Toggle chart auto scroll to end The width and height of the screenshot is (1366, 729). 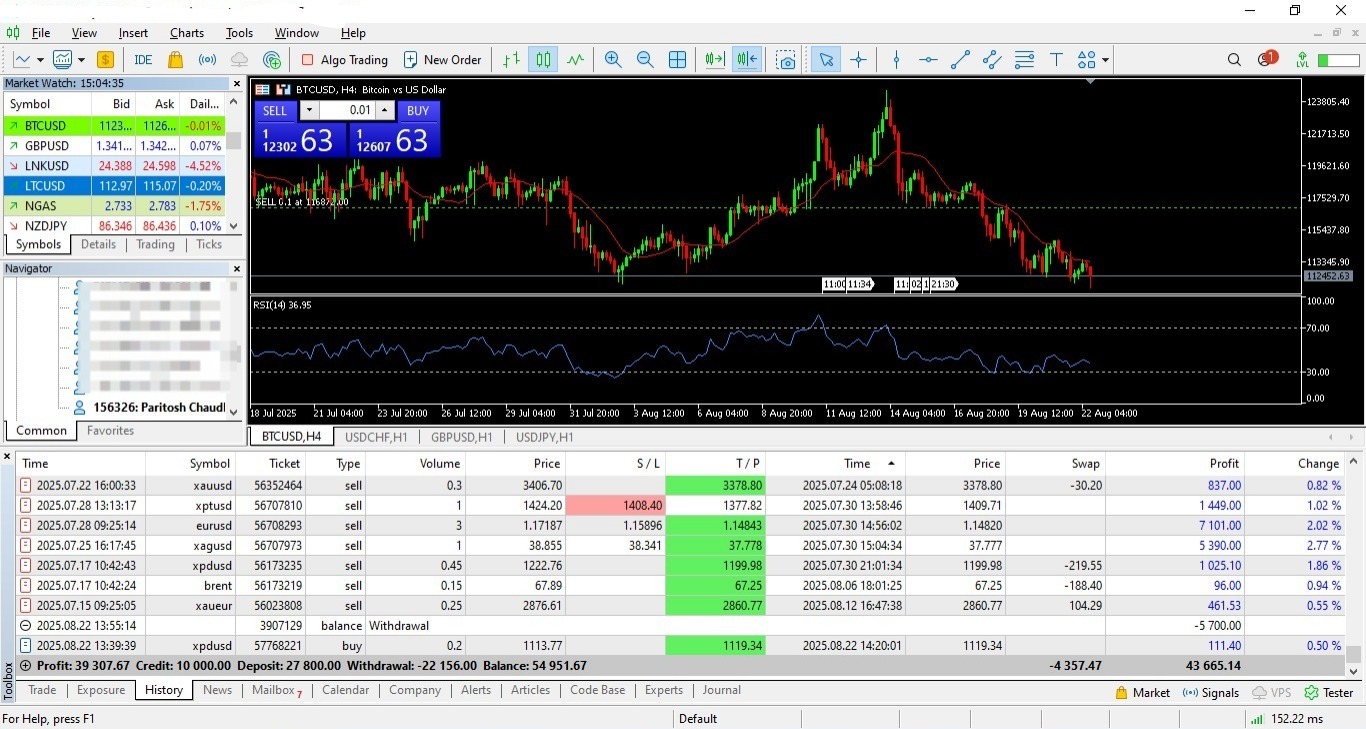click(x=714, y=60)
